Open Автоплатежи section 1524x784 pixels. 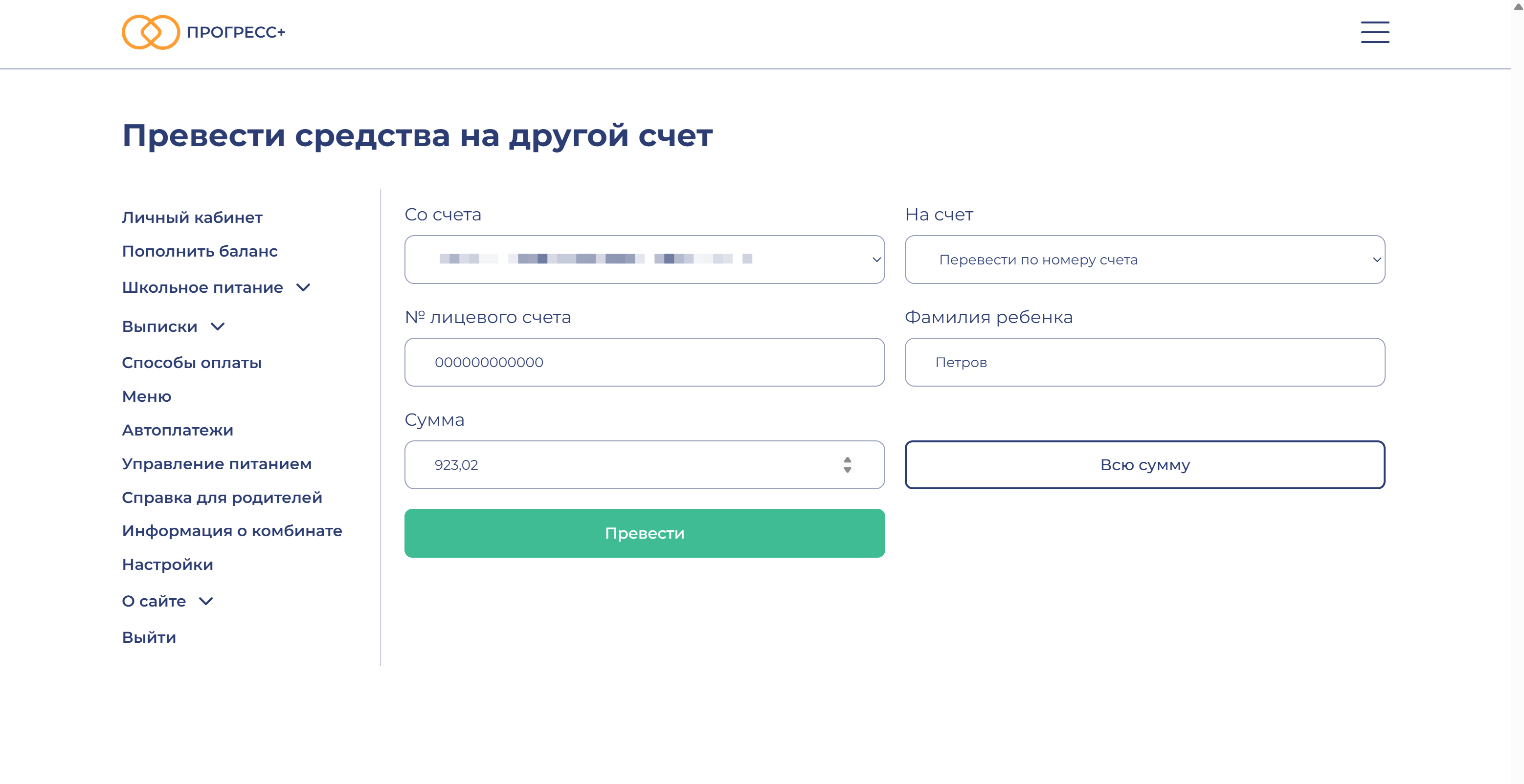178,430
